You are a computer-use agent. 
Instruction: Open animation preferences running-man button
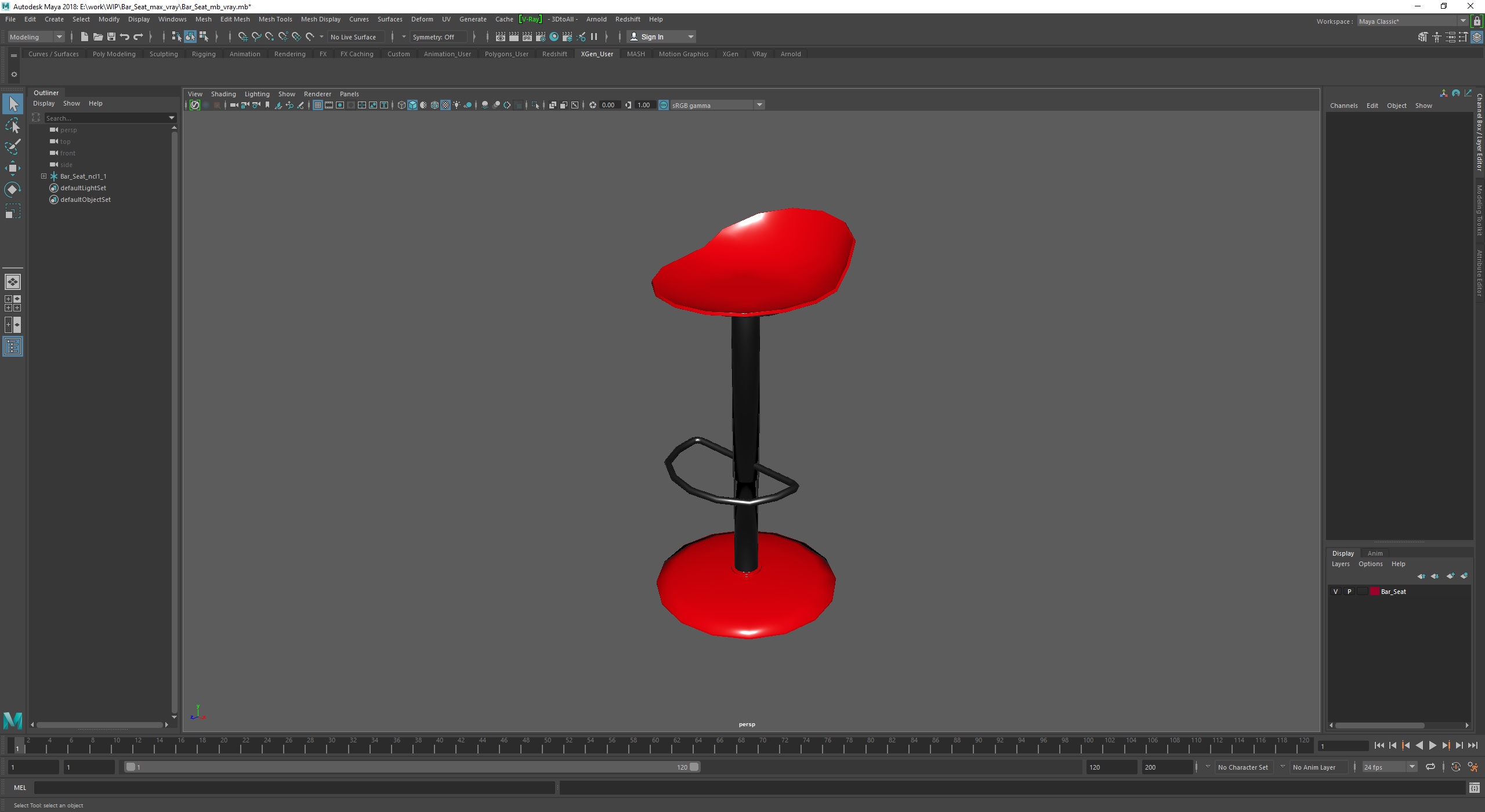[1473, 767]
